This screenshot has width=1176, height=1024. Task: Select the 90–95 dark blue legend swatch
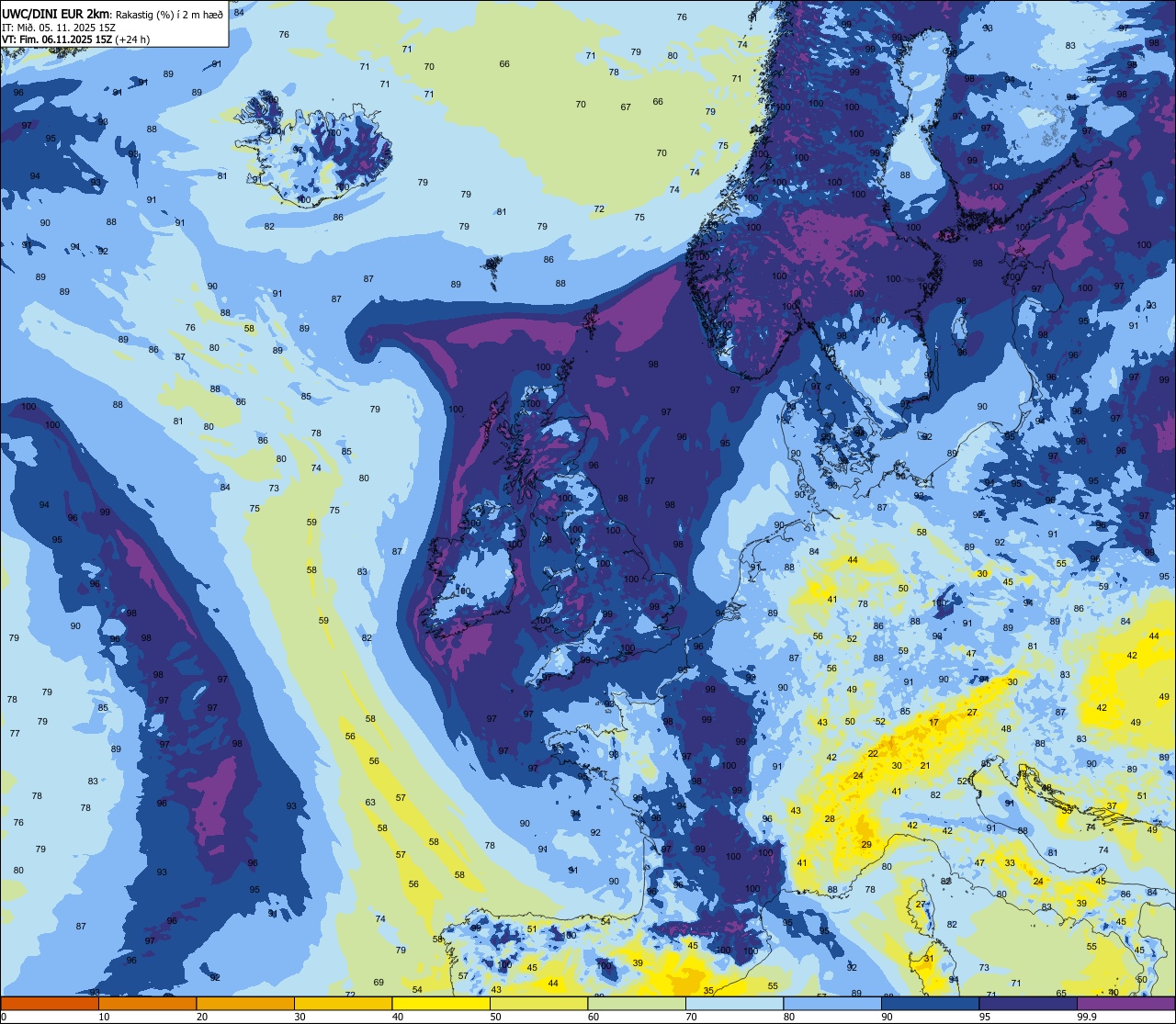[x=930, y=1003]
